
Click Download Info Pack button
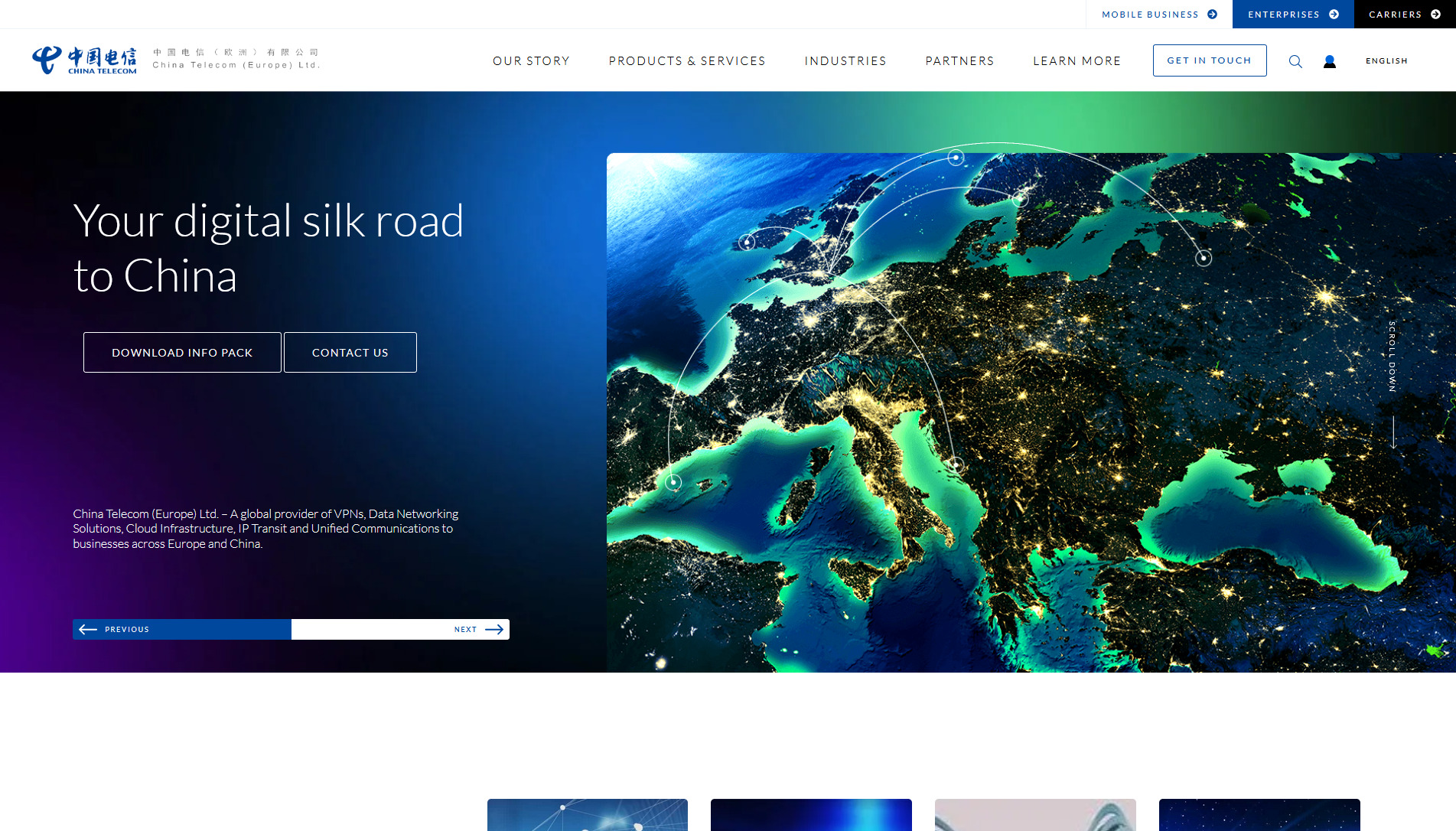pos(182,353)
